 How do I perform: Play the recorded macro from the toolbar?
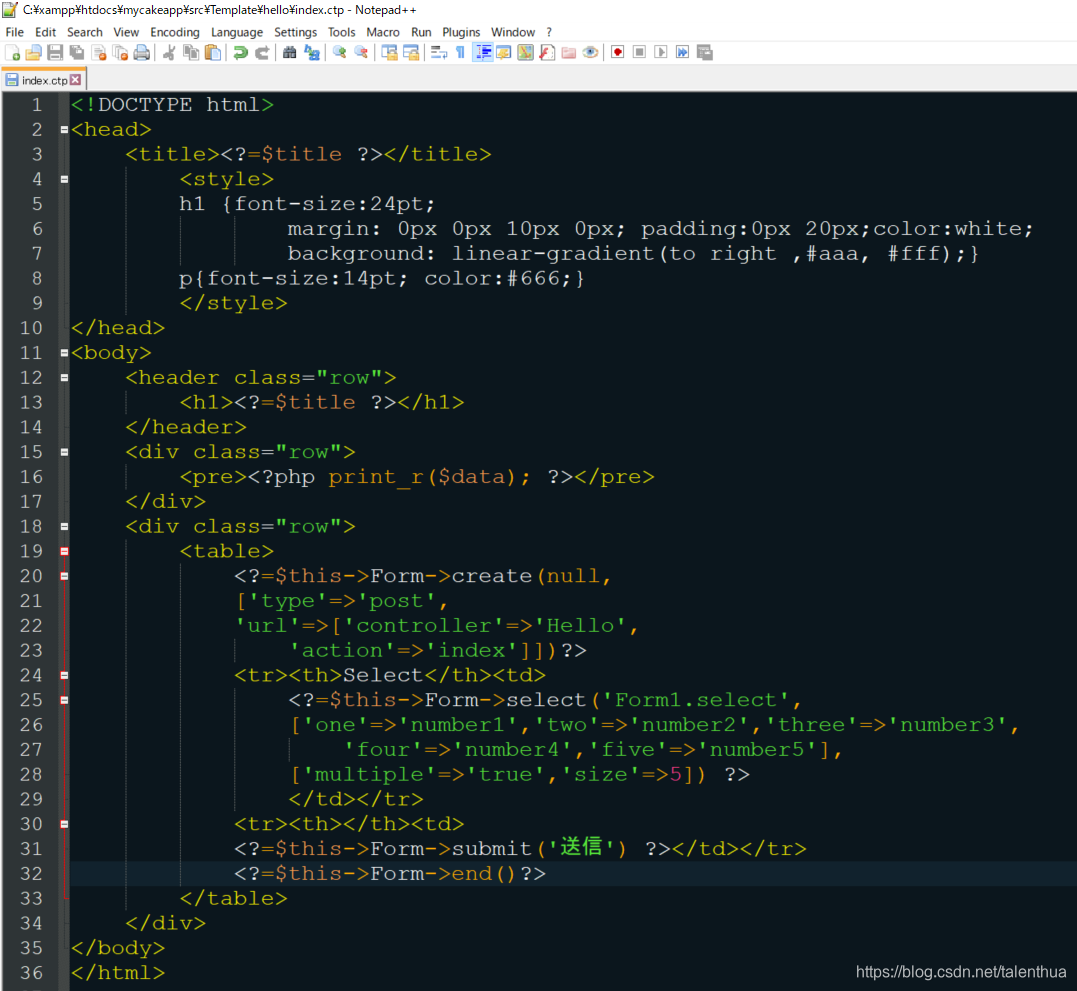pyautogui.click(x=661, y=52)
